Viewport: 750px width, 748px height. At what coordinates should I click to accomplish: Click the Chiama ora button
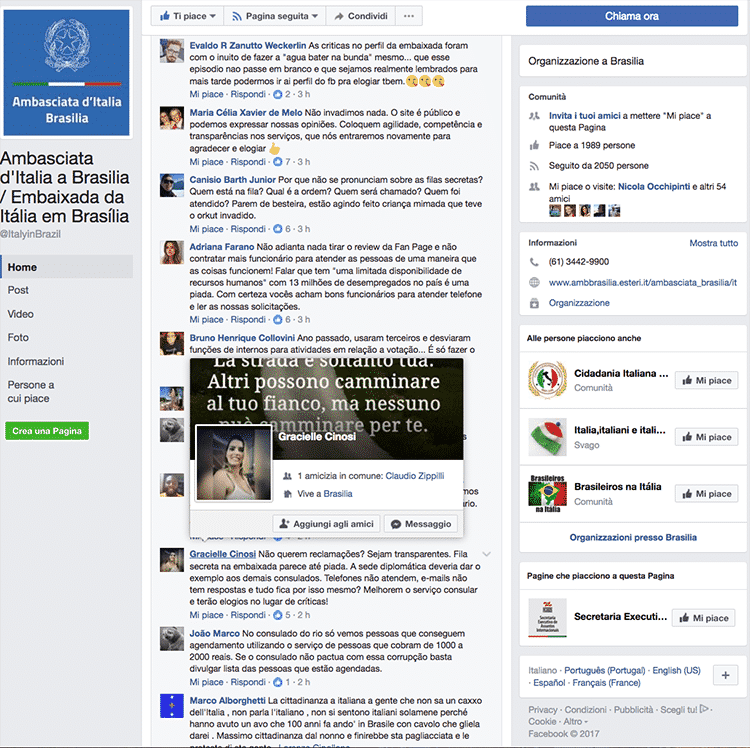point(631,16)
